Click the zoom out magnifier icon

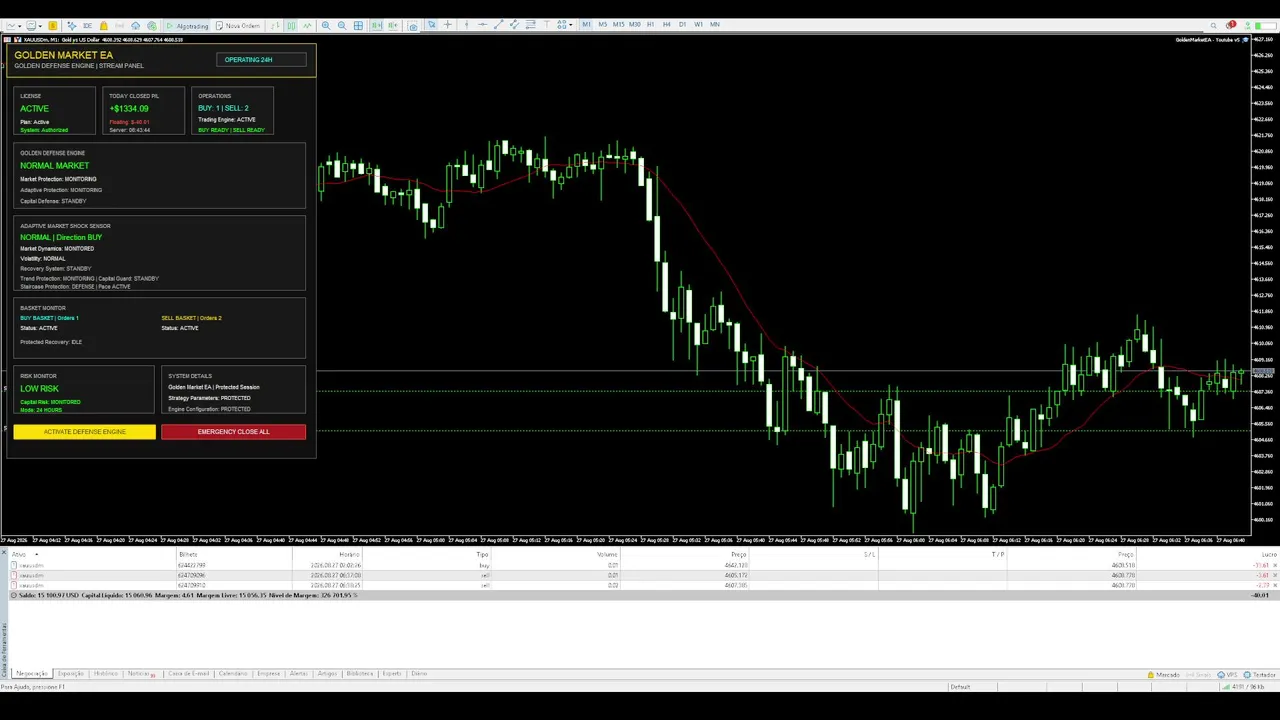coord(342,25)
